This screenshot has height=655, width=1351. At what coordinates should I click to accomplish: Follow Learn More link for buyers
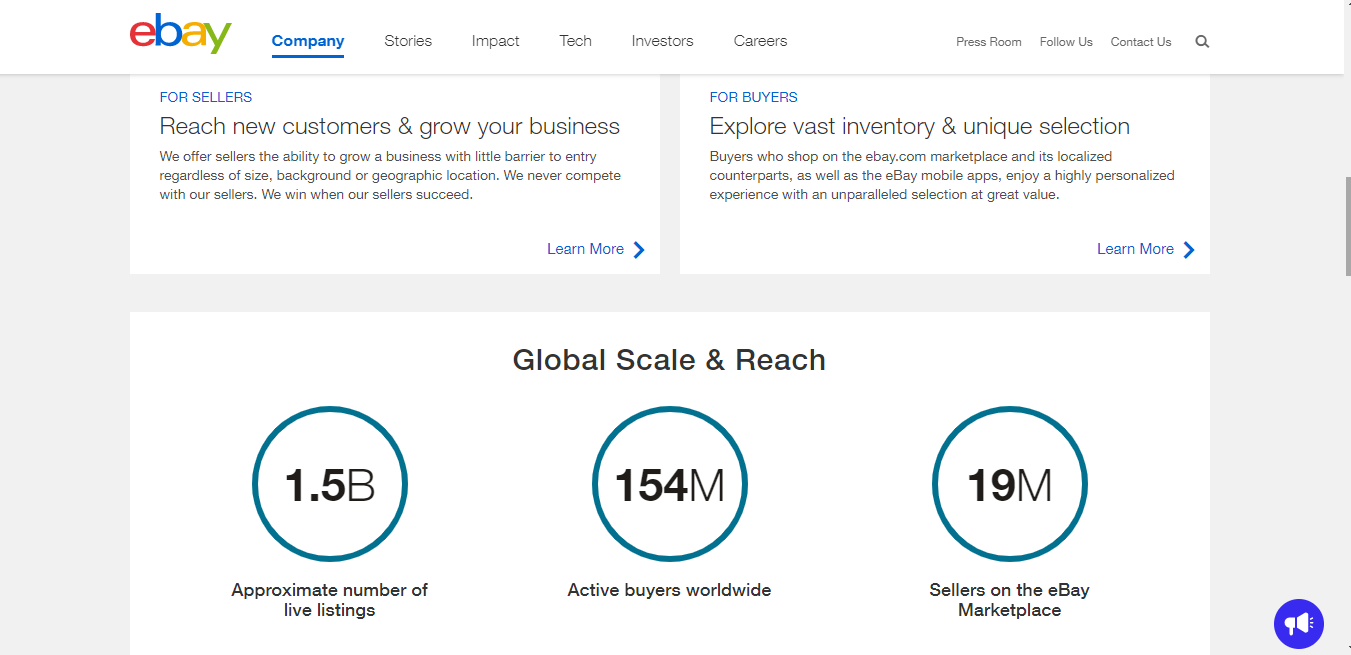(x=1135, y=249)
